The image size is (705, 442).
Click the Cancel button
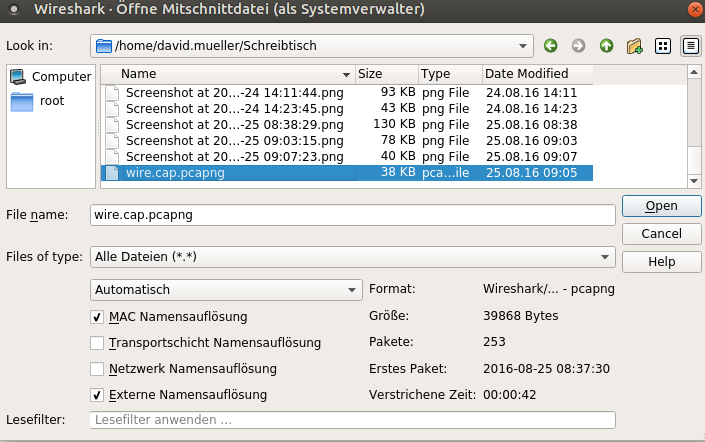pyautogui.click(x=661, y=234)
